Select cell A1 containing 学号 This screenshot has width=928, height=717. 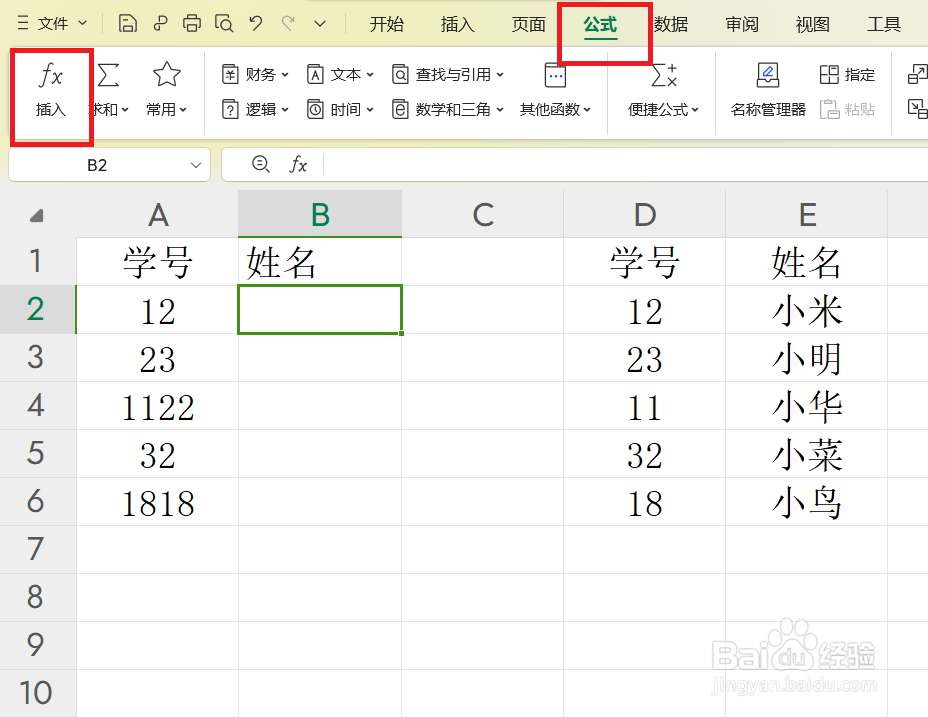click(157, 261)
